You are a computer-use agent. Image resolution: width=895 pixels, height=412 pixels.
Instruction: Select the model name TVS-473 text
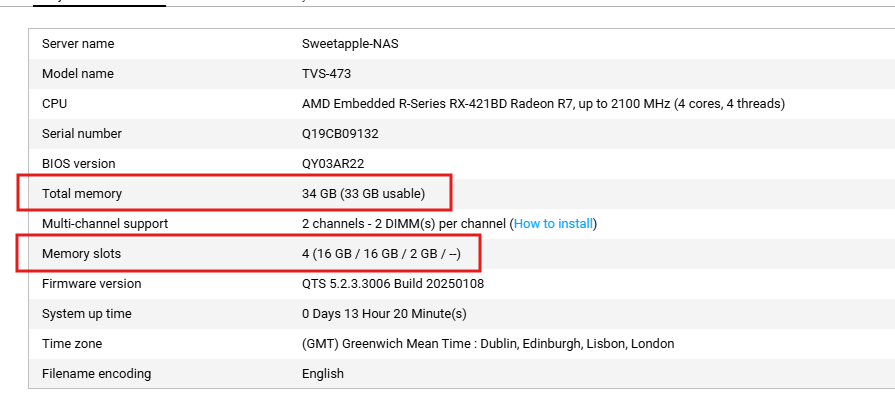[326, 74]
